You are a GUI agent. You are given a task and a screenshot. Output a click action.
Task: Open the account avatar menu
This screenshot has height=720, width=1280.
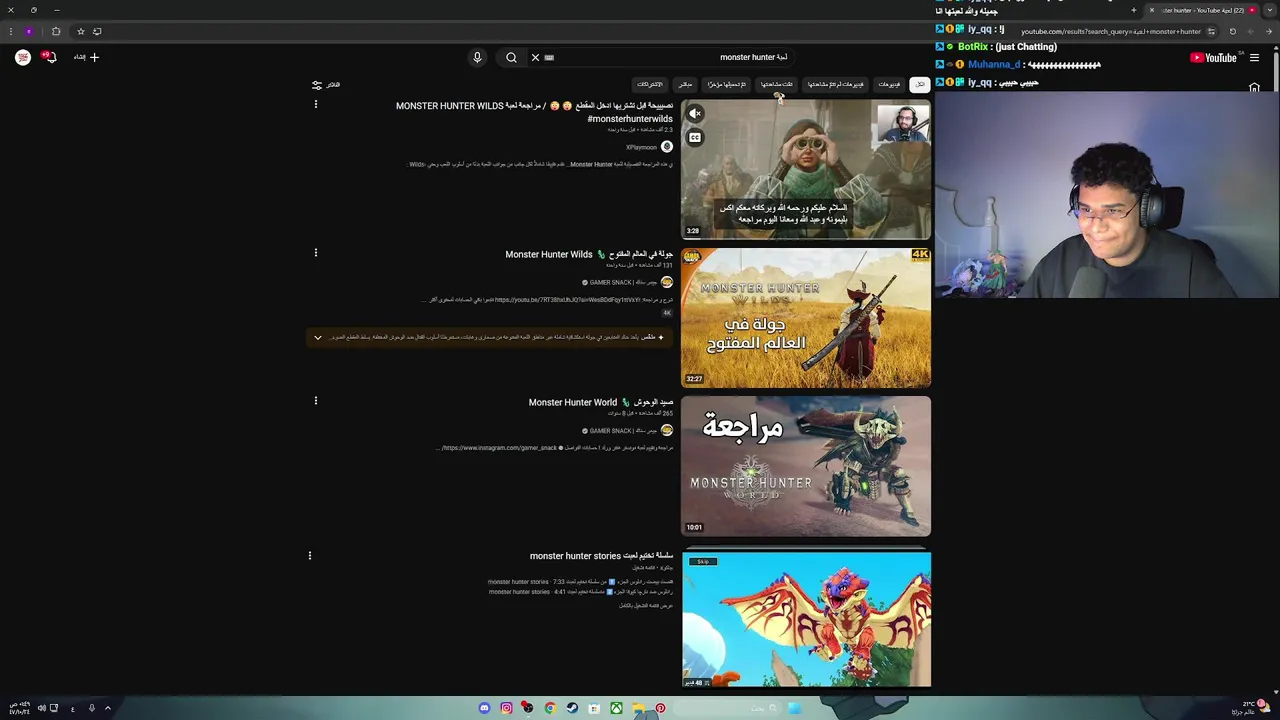coord(23,57)
